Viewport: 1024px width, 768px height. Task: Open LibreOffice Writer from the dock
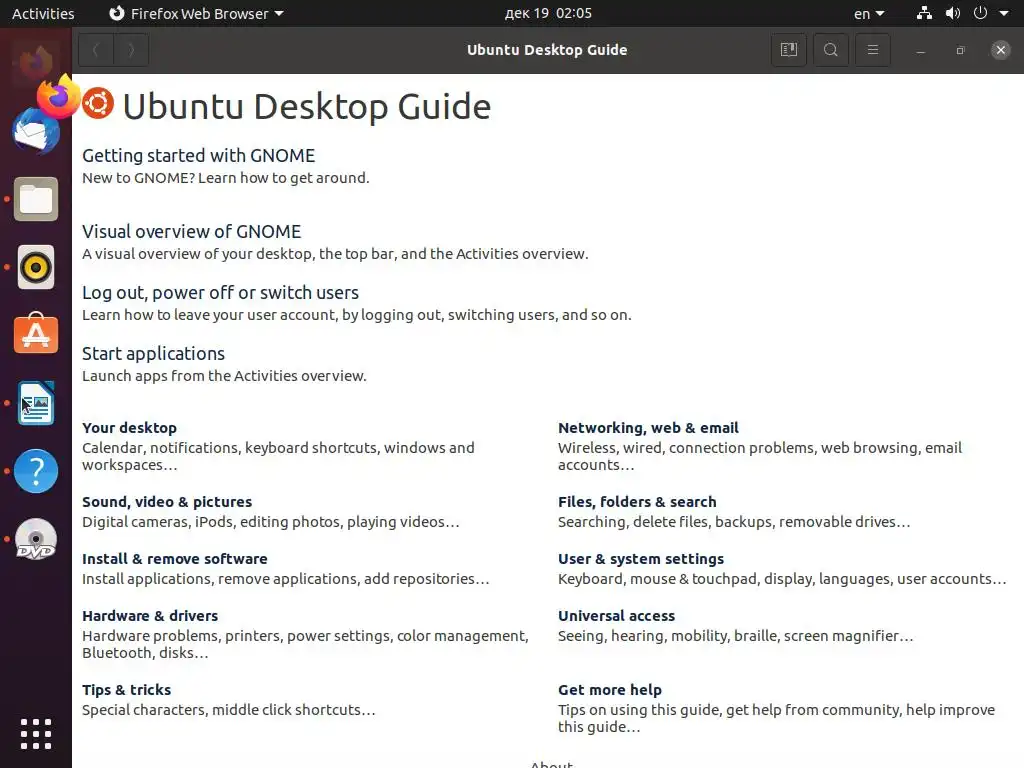pyautogui.click(x=35, y=403)
